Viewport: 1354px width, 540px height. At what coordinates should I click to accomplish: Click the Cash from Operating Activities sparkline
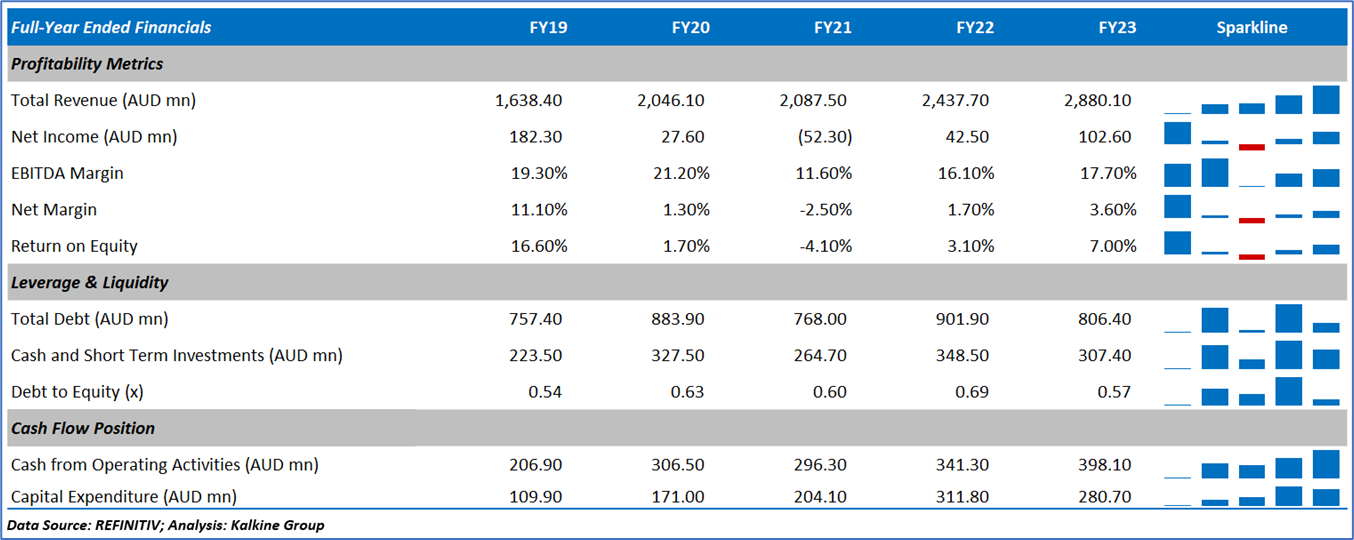(1252, 465)
